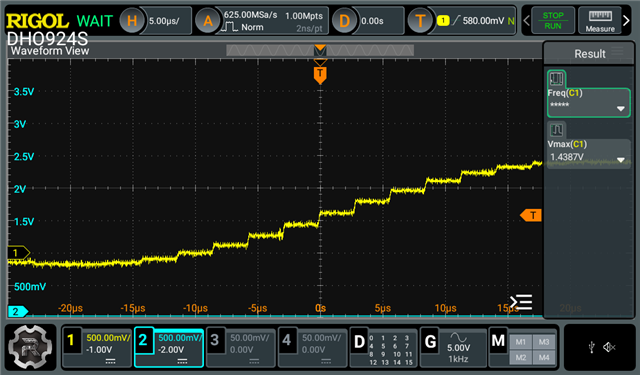Open the 625.00MSa/s sample rate readout

click(251, 15)
